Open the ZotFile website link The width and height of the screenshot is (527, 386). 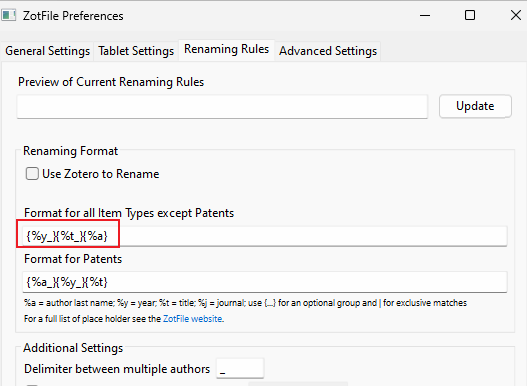(x=193, y=319)
